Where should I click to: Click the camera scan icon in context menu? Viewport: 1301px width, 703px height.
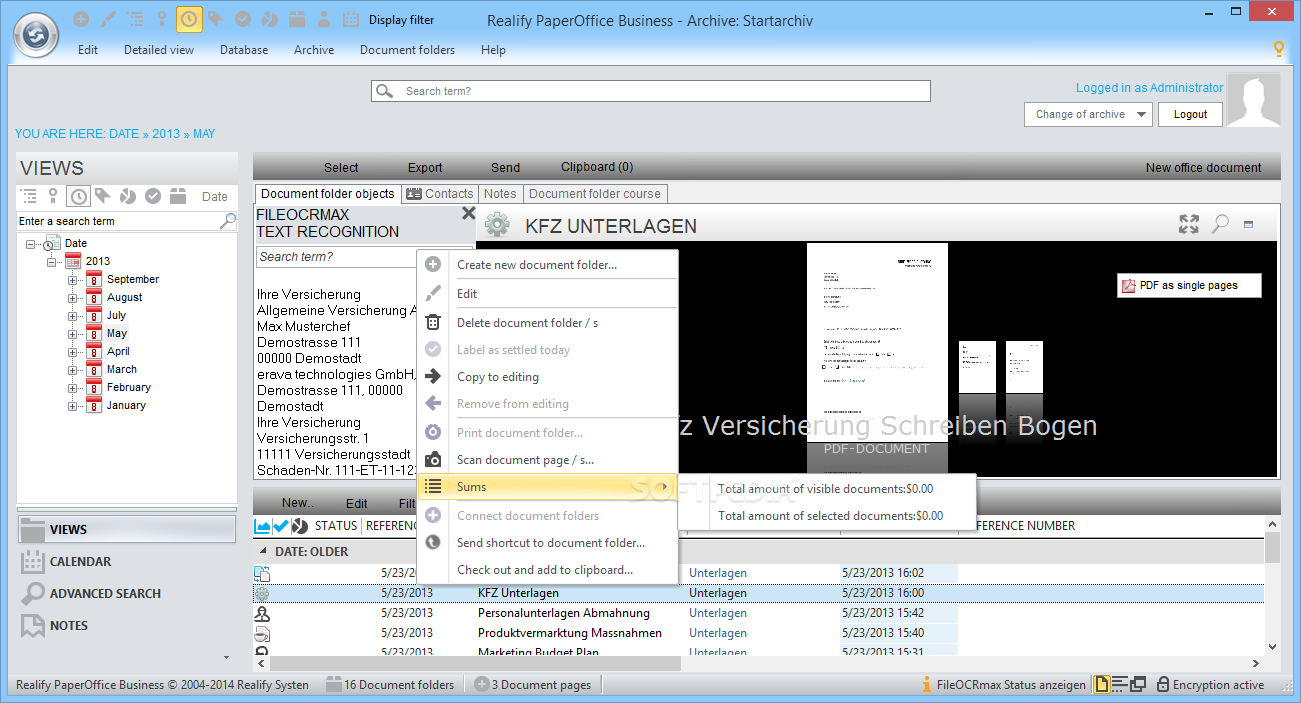pos(433,460)
